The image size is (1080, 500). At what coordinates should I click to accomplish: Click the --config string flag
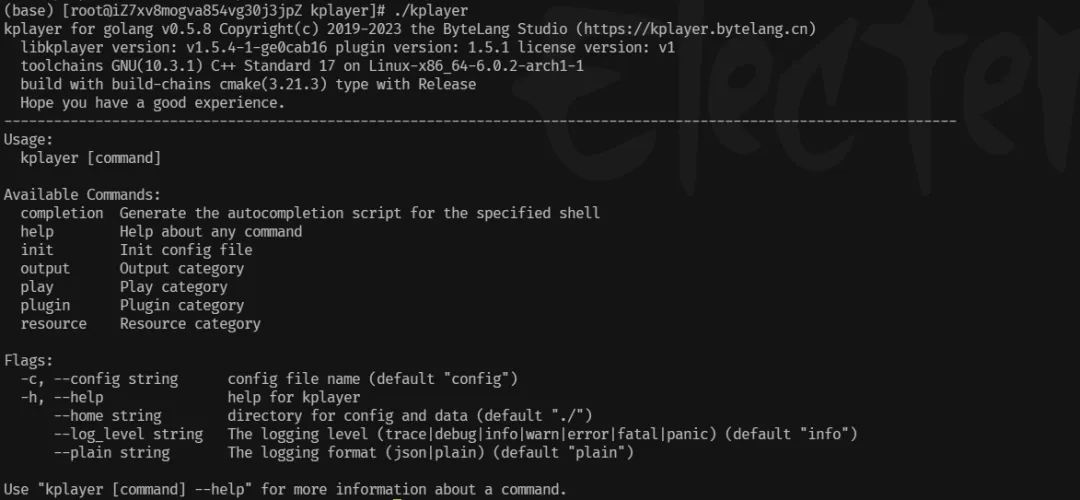click(x=116, y=379)
